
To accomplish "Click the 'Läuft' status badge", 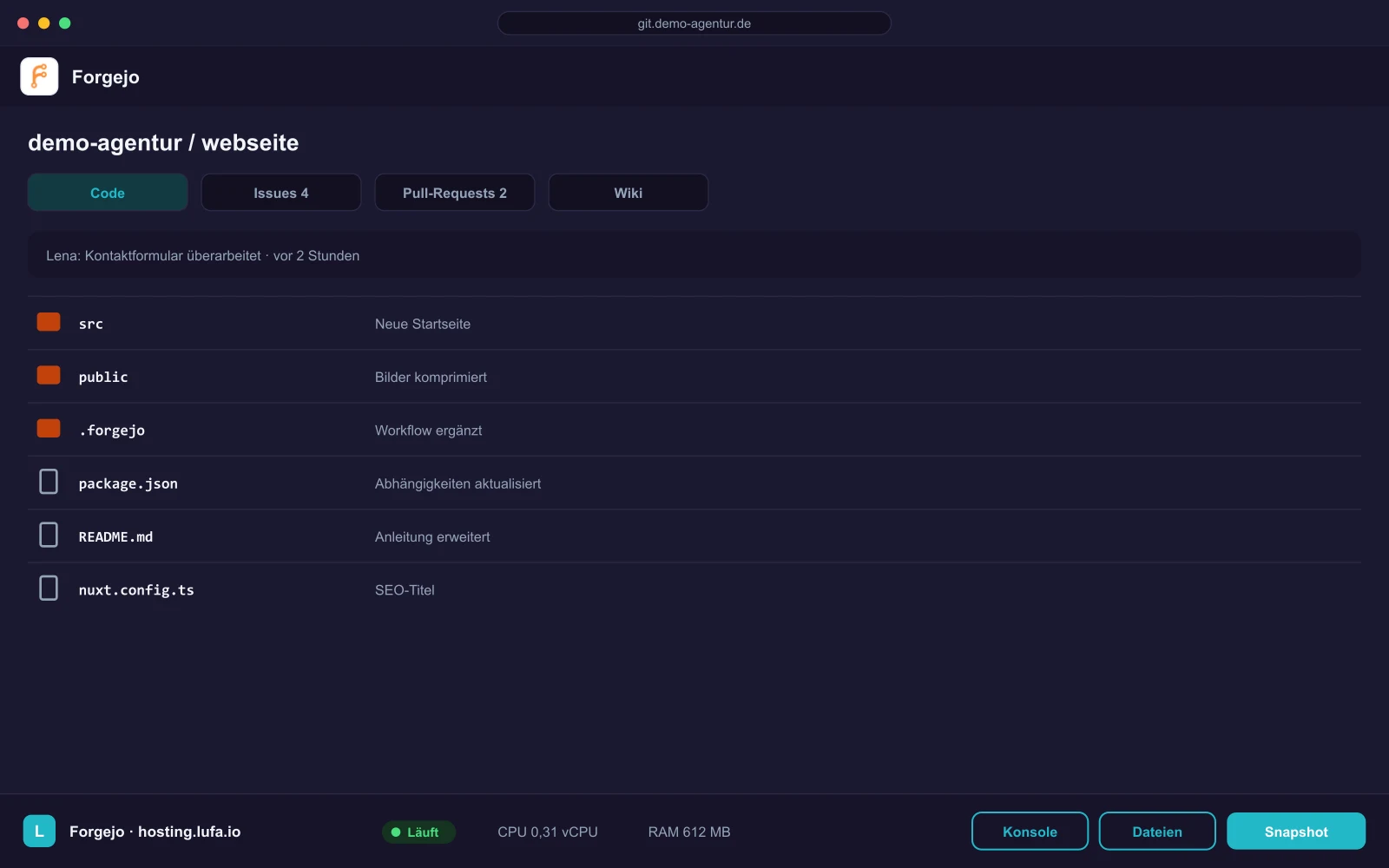I will (x=418, y=832).
